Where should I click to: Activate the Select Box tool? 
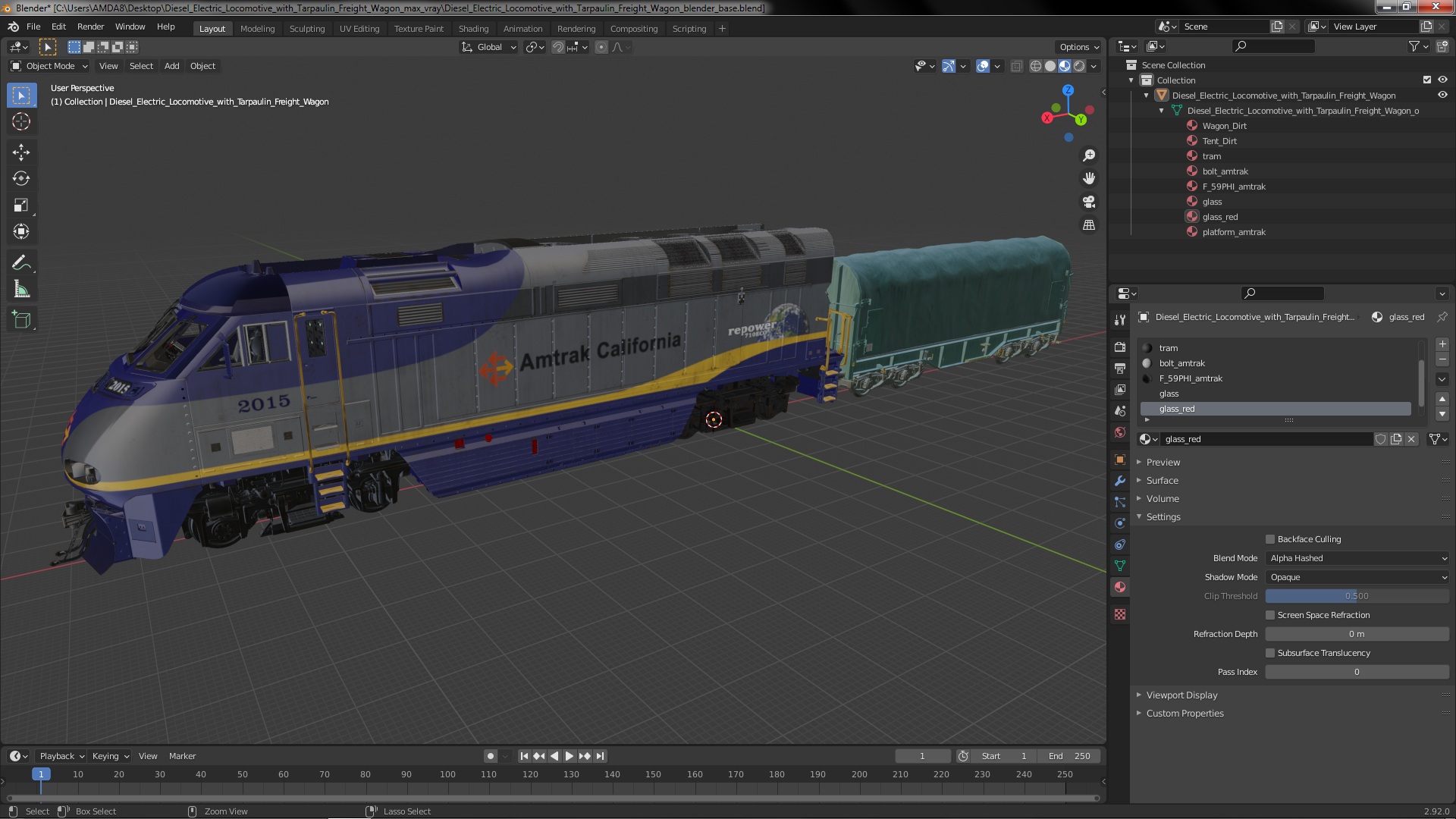point(21,96)
